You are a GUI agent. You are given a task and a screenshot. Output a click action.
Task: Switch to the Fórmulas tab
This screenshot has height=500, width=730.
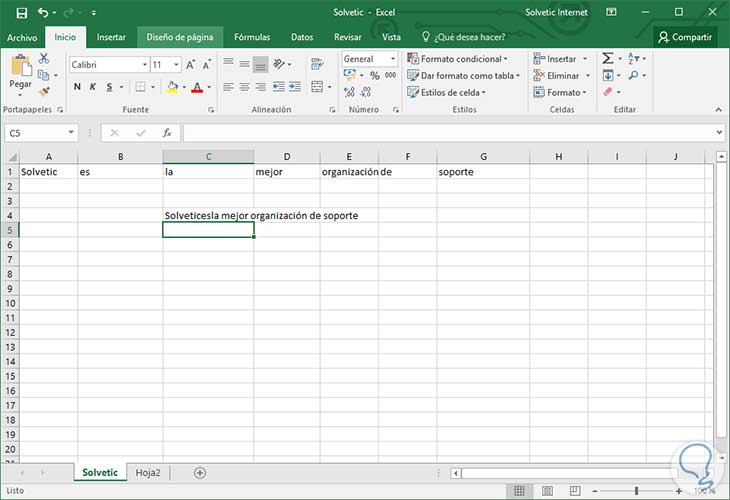(252, 37)
